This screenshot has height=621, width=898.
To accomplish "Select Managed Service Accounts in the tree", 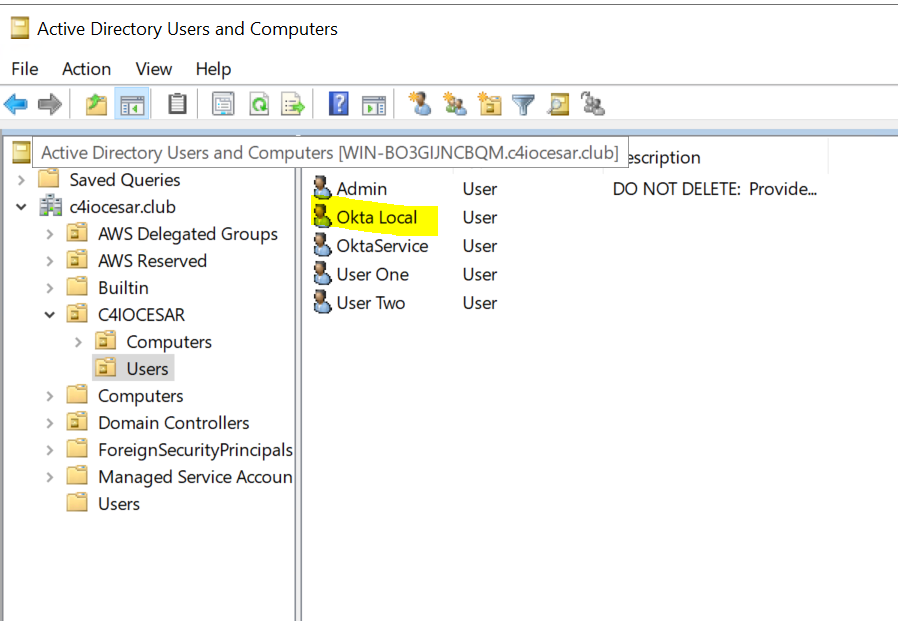I will point(195,477).
